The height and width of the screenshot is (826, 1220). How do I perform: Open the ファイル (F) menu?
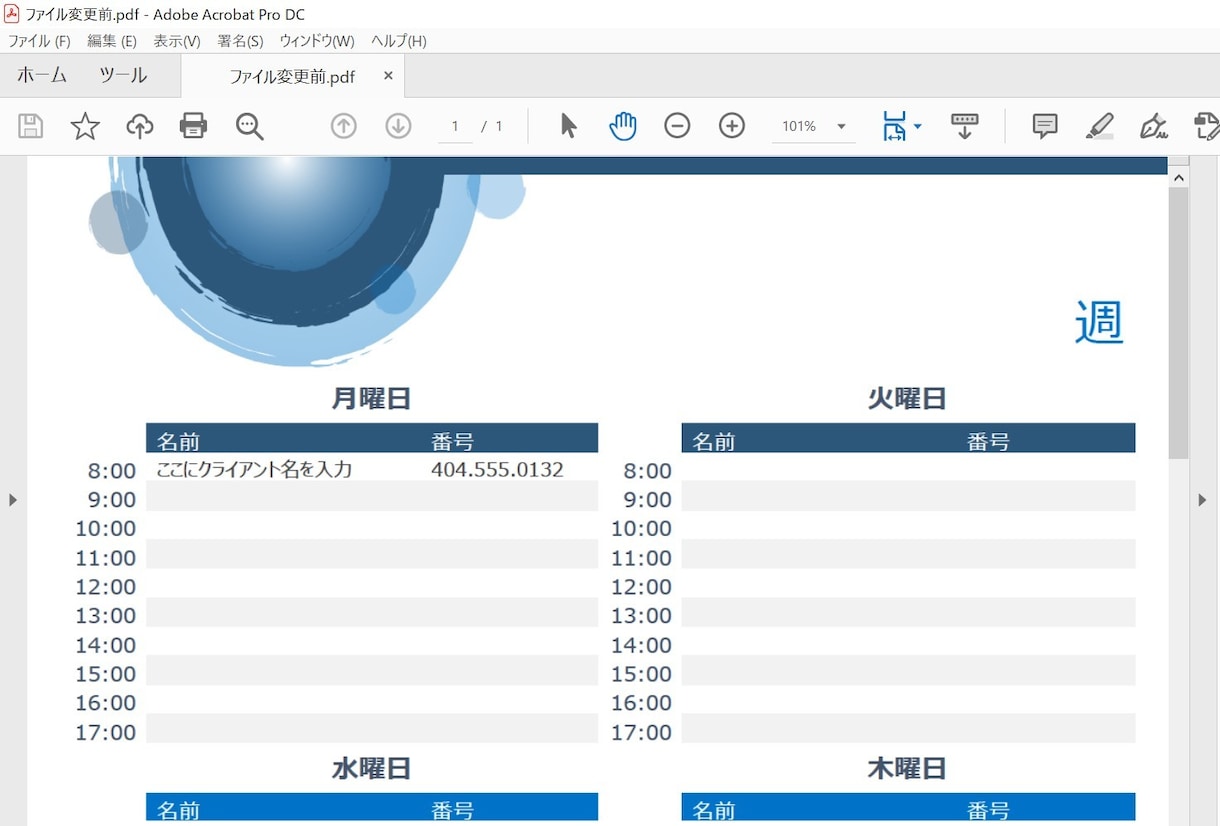tap(39, 41)
